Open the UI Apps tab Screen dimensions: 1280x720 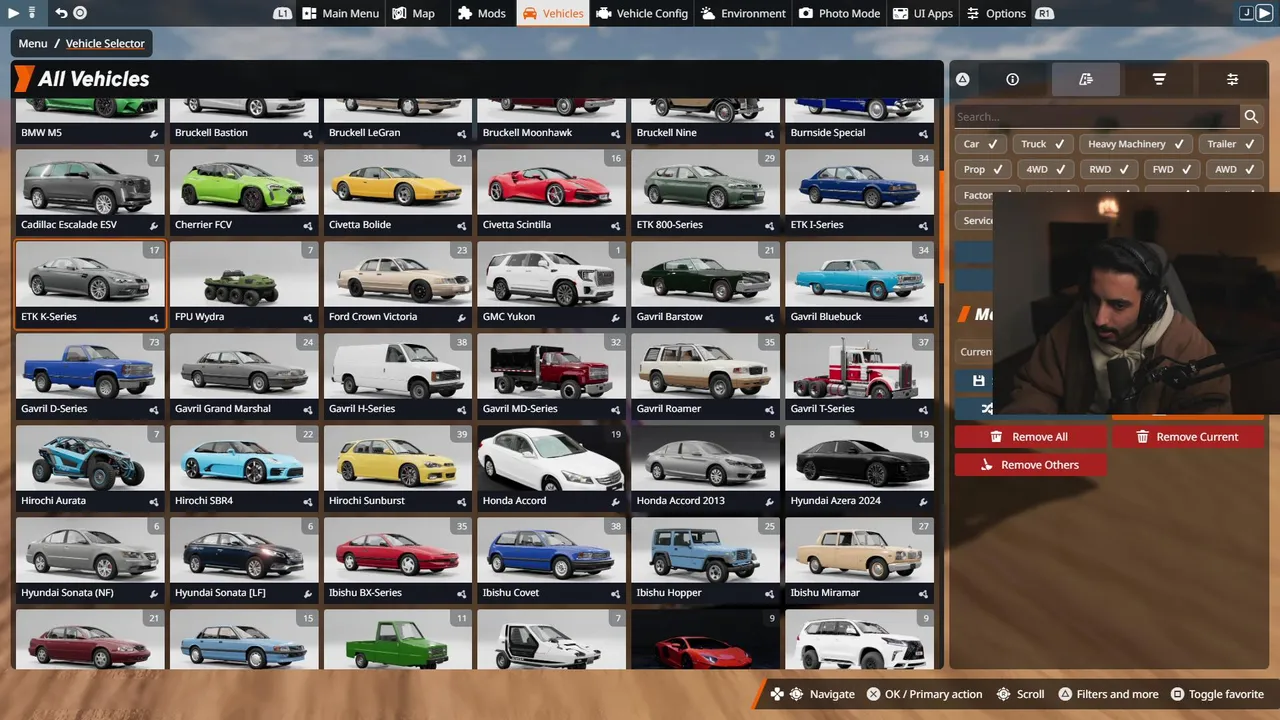pyautogui.click(x=924, y=13)
